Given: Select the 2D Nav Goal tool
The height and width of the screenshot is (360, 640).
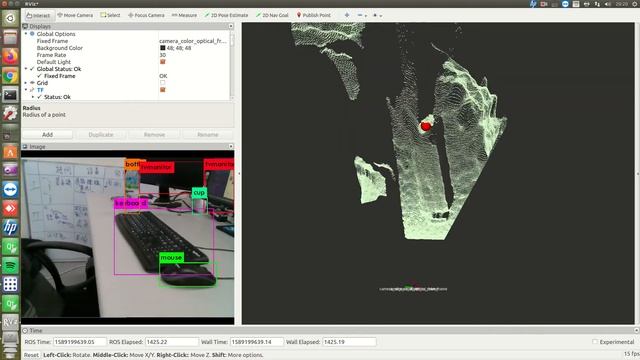Looking at the screenshot, I should tap(272, 15).
